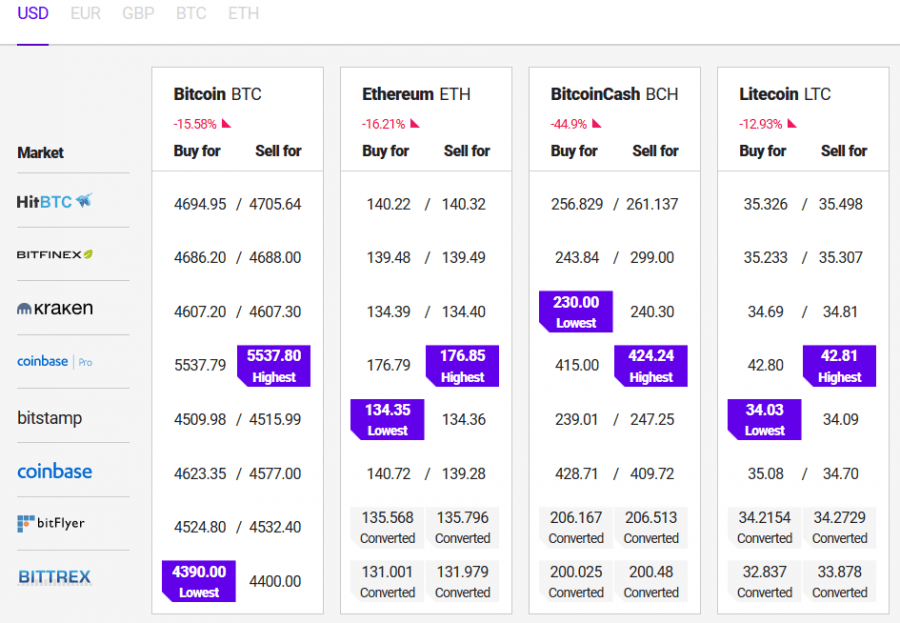The image size is (900, 623).
Task: Select Bitstamp Bitcoin sell price 4515.99
Action: pos(275,419)
